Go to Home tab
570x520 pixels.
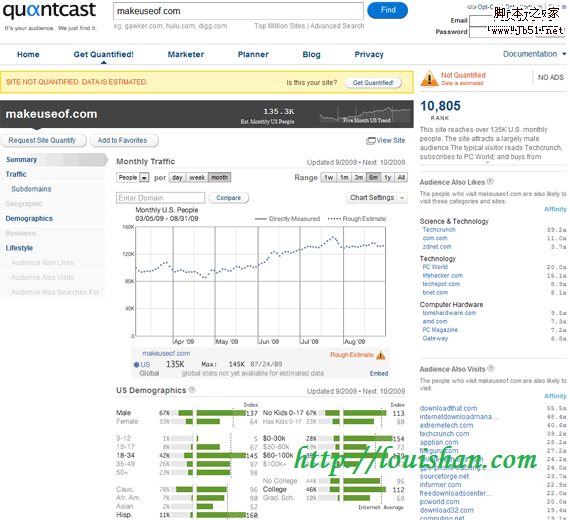pyautogui.click(x=28, y=55)
